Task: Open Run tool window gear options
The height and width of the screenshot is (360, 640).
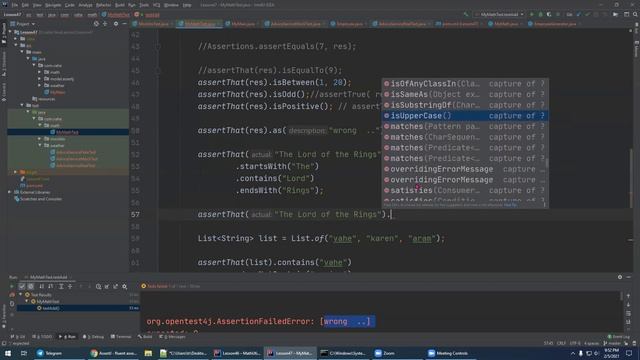Action: pyautogui.click(x=620, y=277)
